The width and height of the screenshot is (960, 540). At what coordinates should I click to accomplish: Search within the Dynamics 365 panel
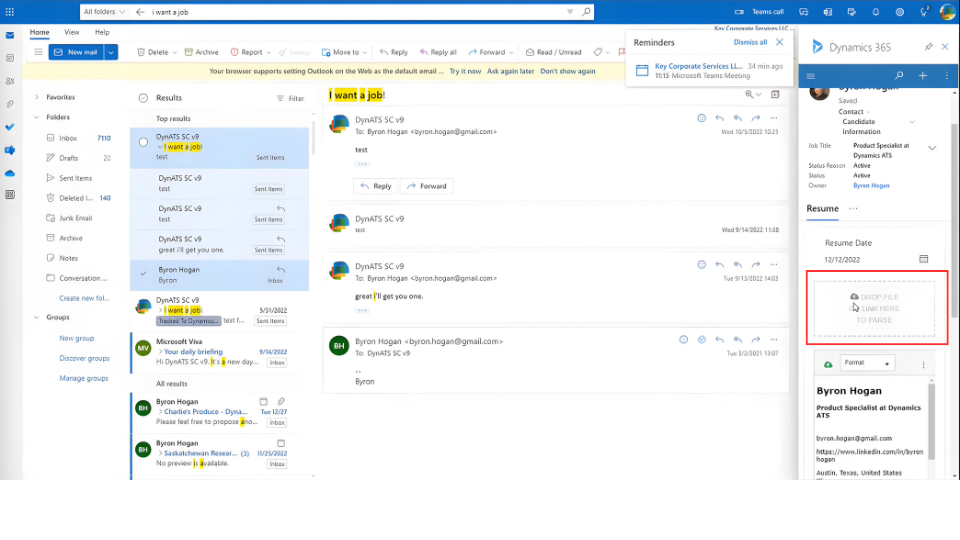[899, 76]
